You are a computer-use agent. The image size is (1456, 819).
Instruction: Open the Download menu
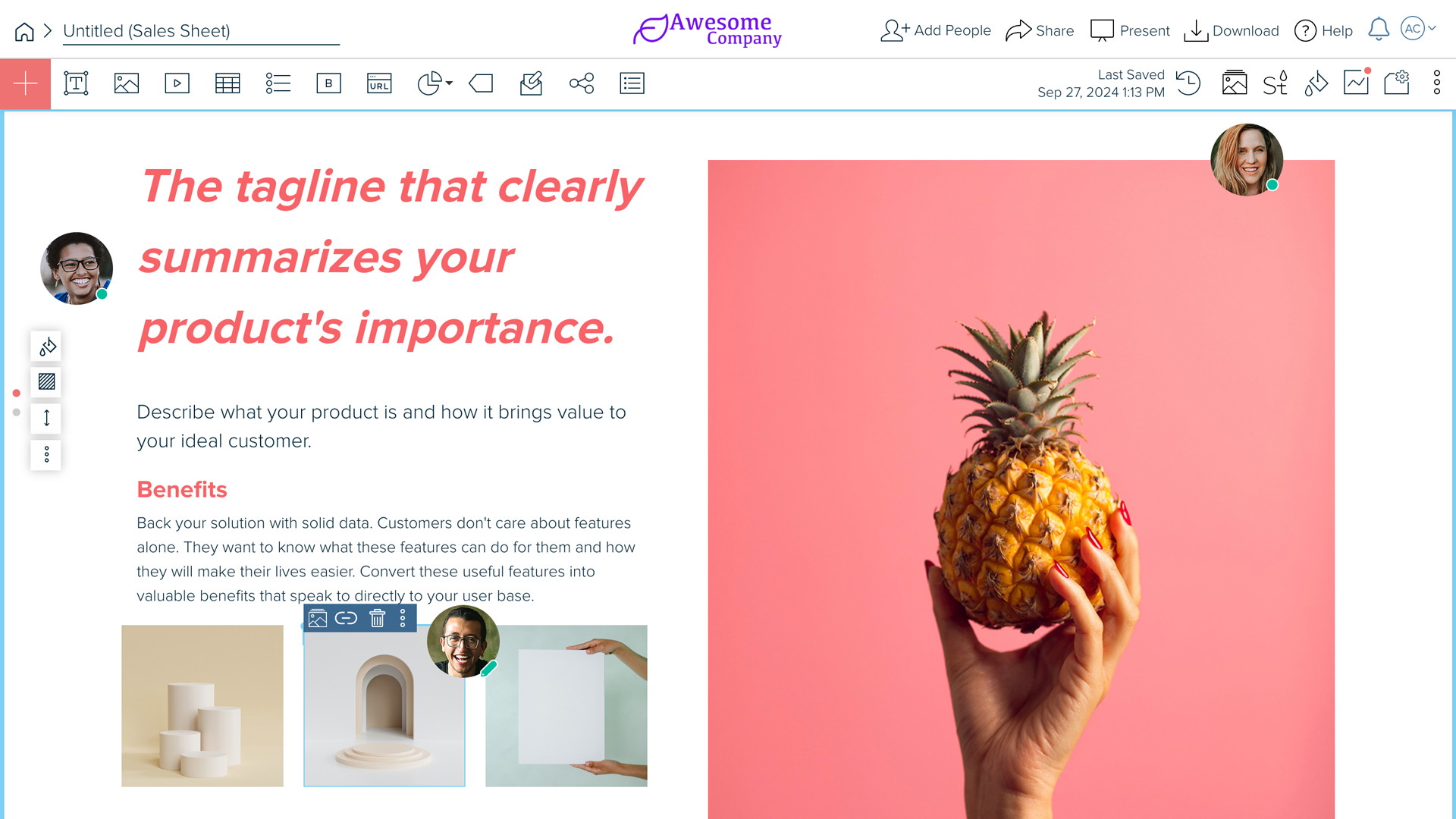[x=1233, y=30]
